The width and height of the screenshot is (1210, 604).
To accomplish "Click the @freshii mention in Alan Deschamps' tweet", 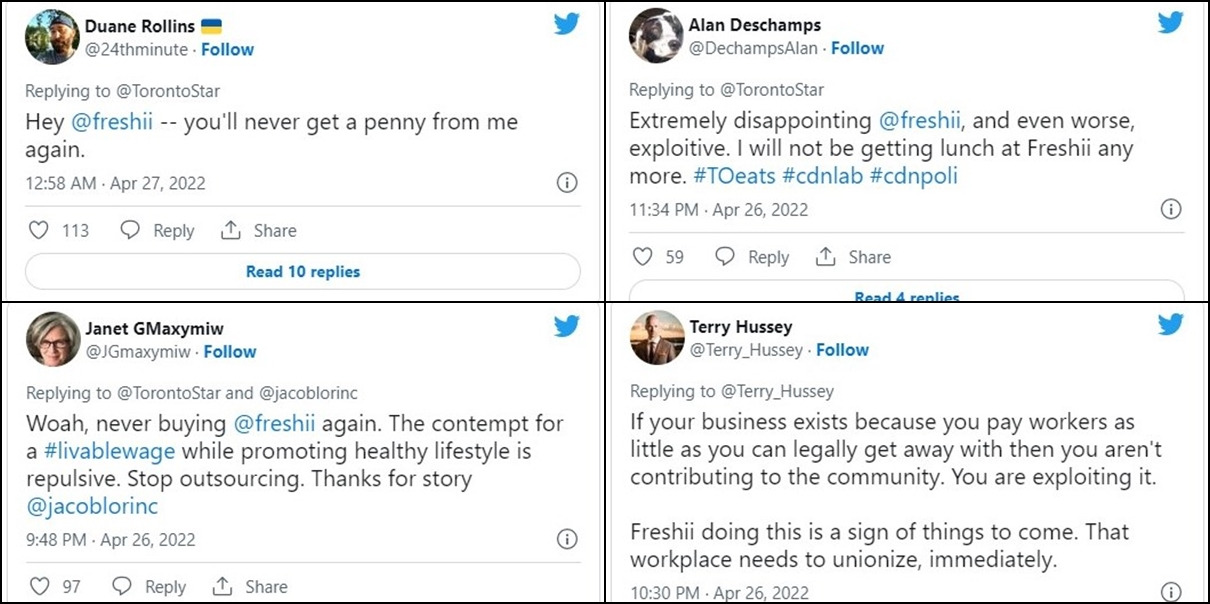I will 920,121.
